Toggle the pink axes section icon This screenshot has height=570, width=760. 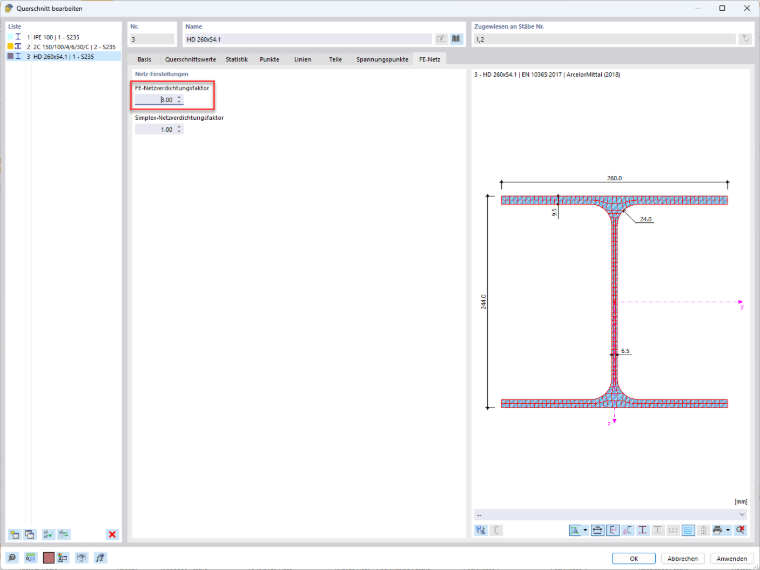tap(628, 530)
